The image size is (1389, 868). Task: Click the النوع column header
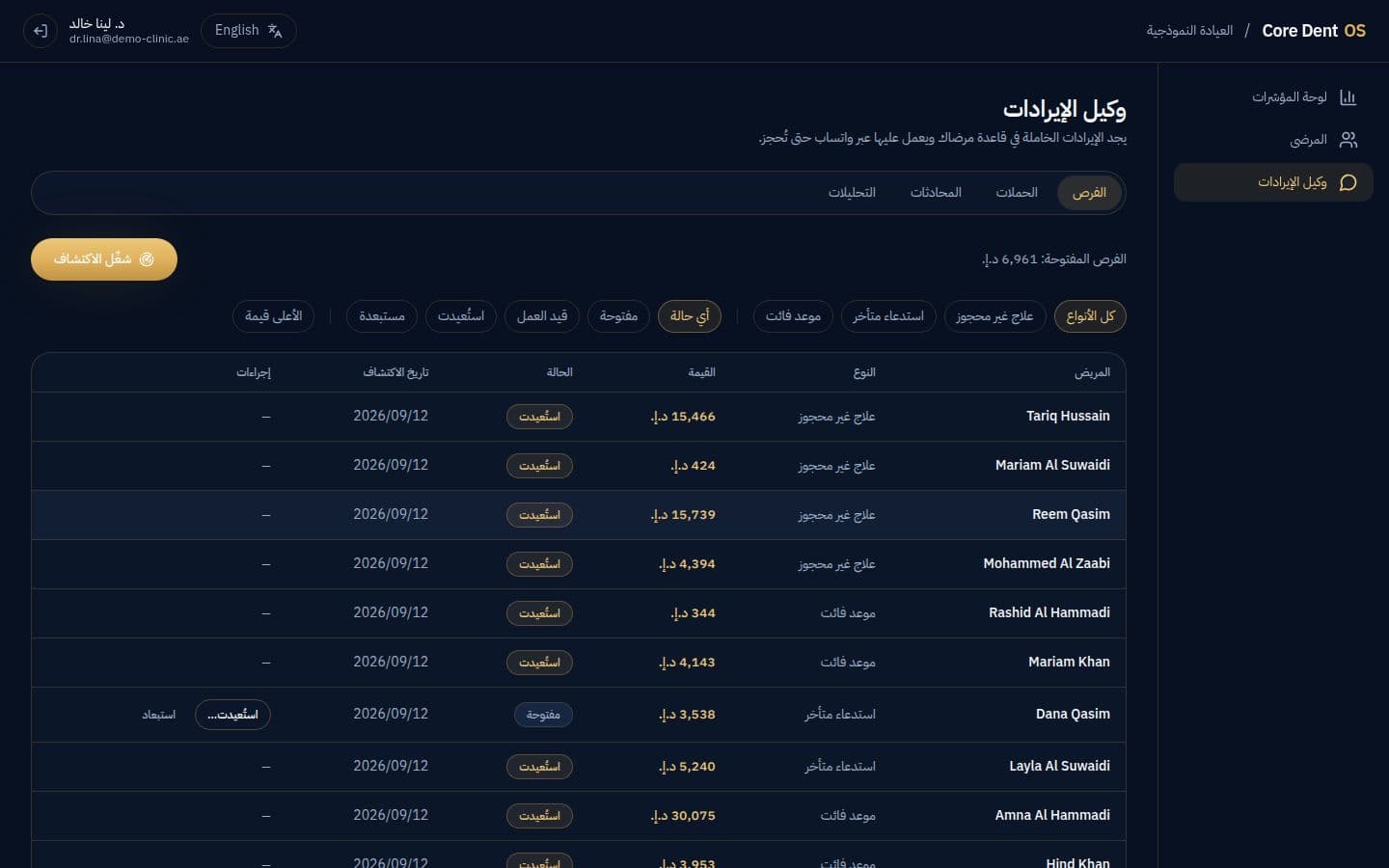point(864,372)
